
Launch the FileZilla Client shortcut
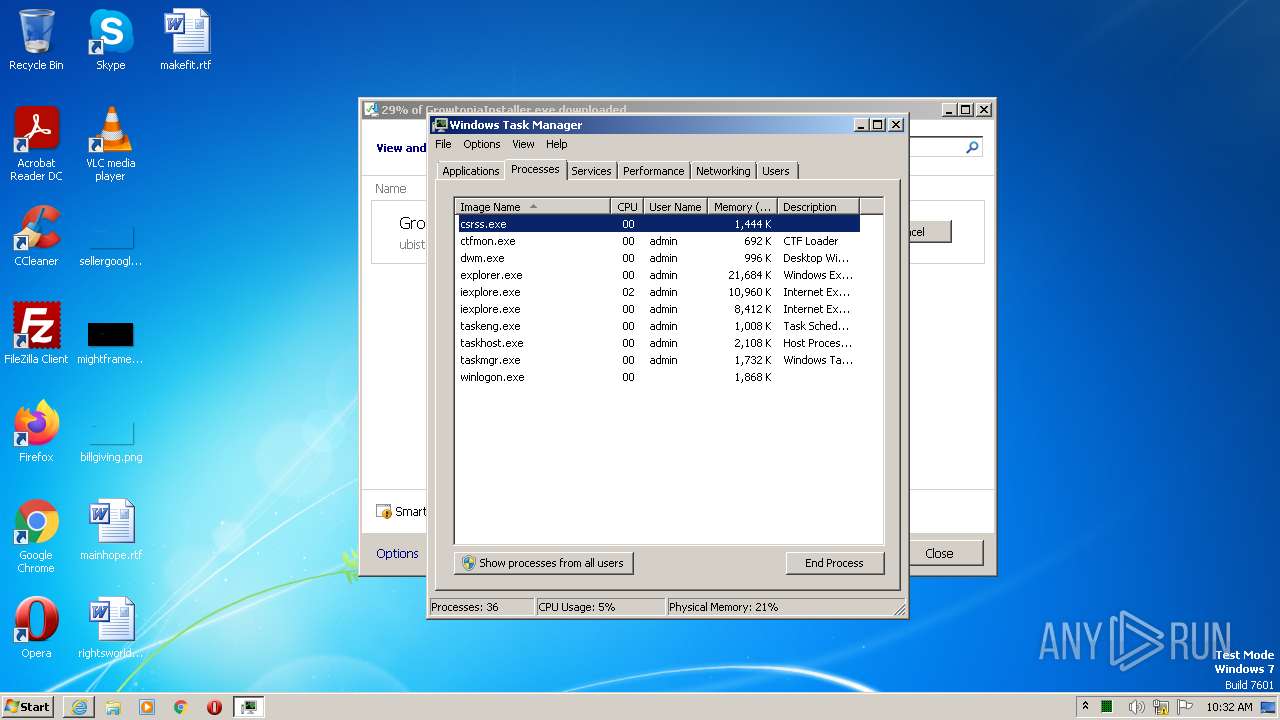click(x=36, y=333)
